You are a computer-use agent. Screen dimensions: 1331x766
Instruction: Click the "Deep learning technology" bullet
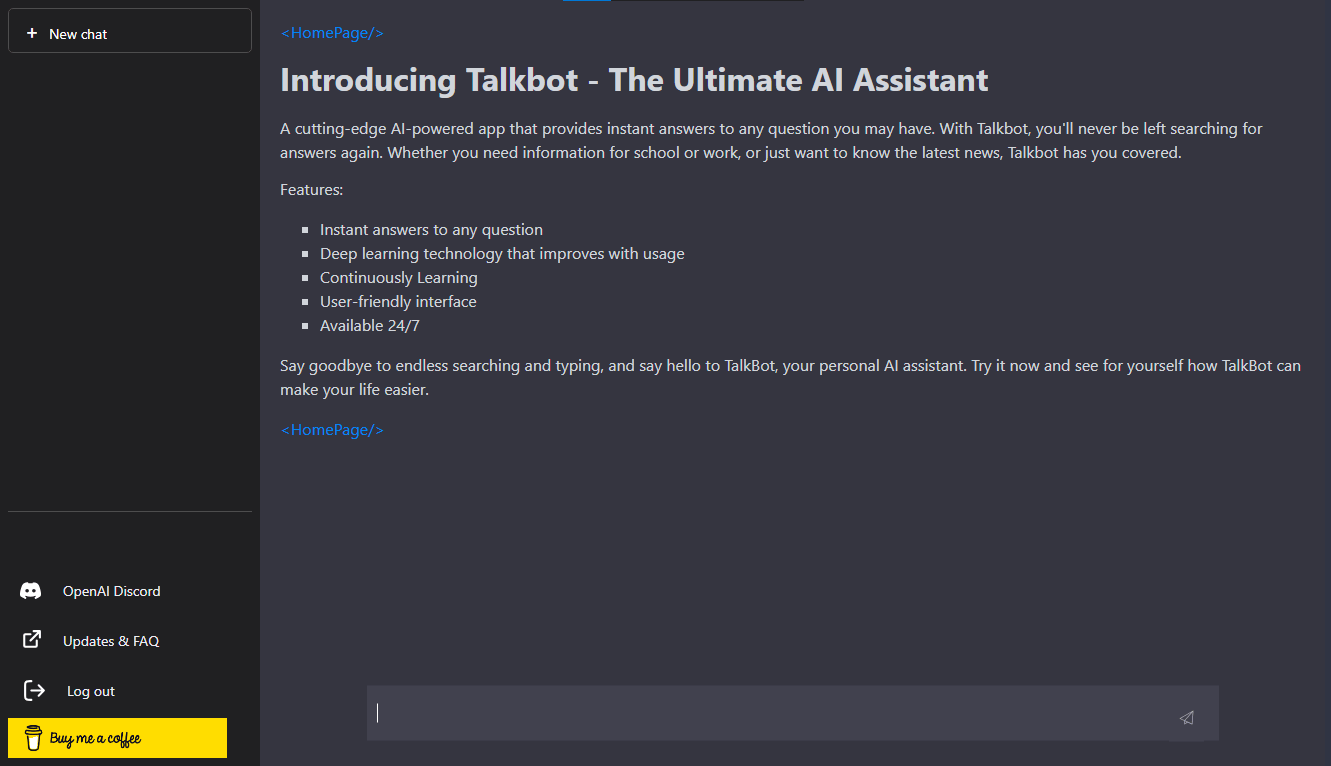(x=502, y=254)
